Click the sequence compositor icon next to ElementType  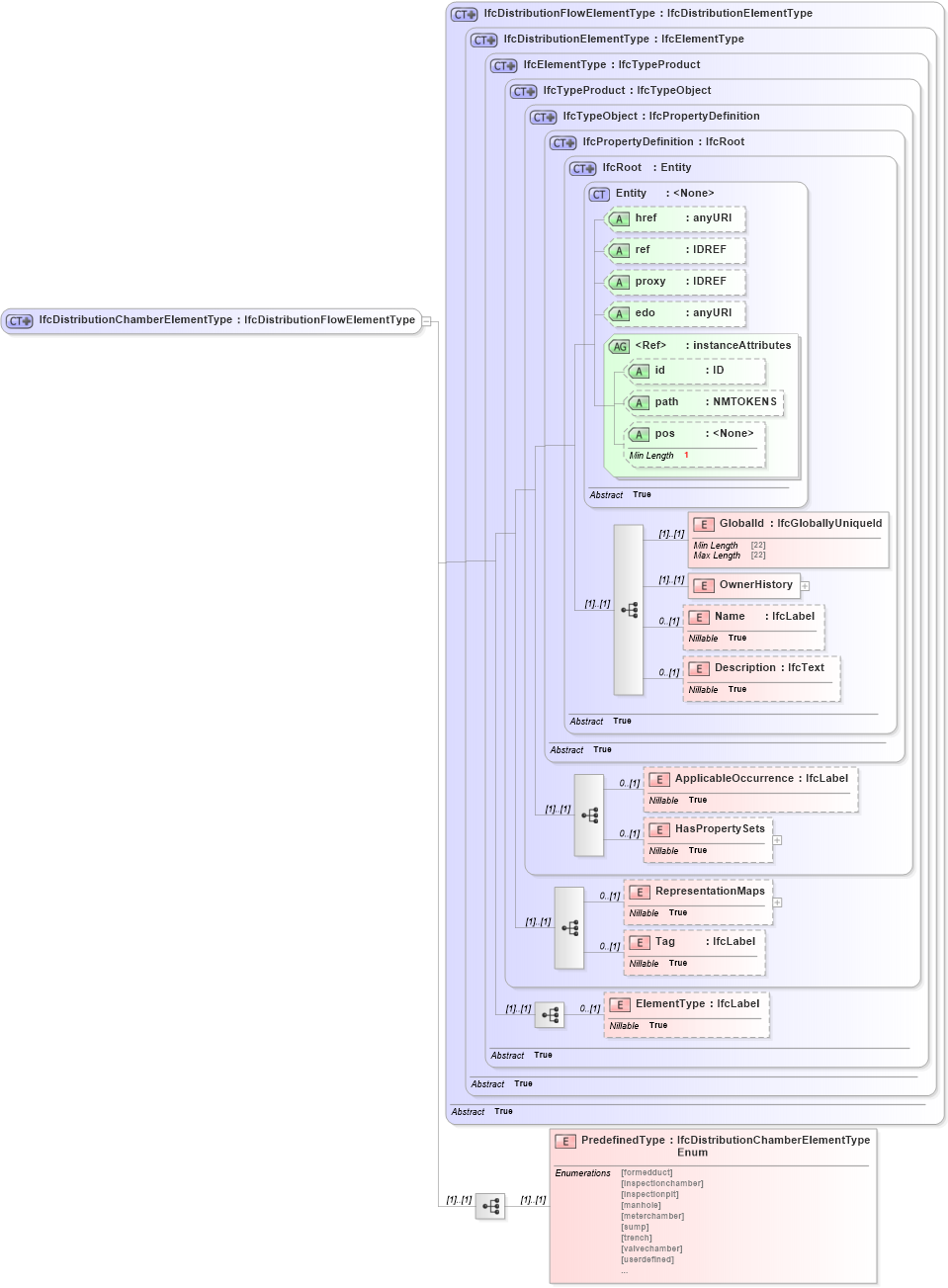(x=550, y=1014)
